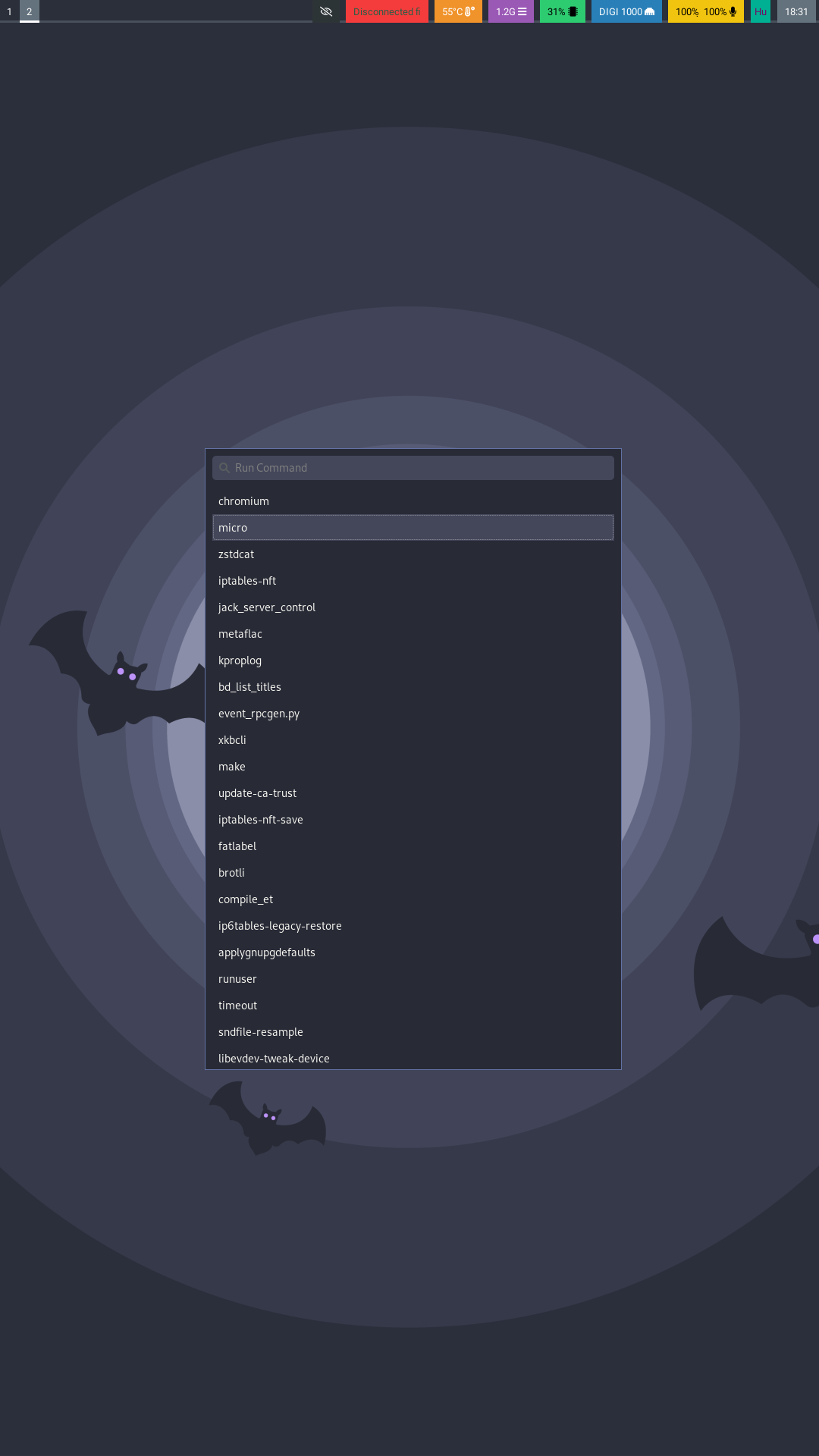Image resolution: width=819 pixels, height=1456 pixels.
Task: Pick xkbcli from the list
Action: 413,740
